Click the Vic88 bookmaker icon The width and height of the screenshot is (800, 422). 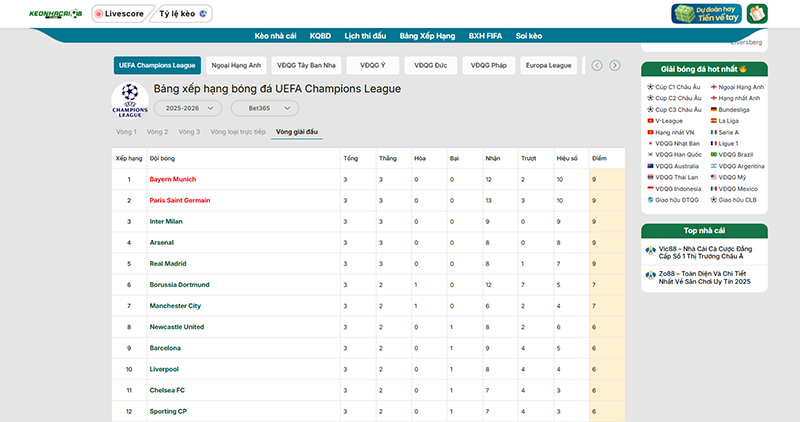click(651, 251)
